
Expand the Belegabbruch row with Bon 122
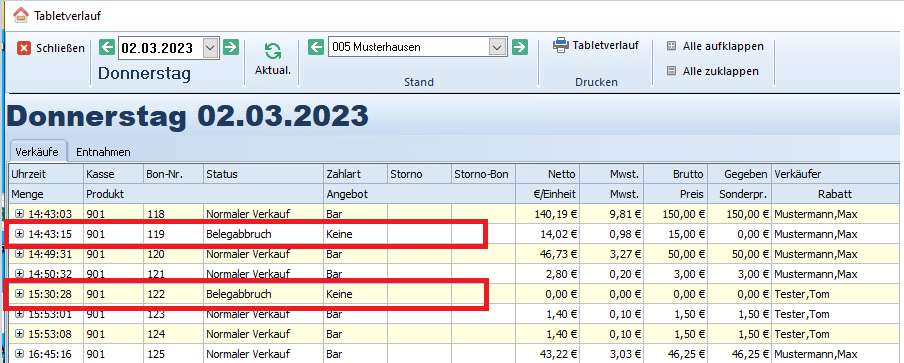coord(20,294)
